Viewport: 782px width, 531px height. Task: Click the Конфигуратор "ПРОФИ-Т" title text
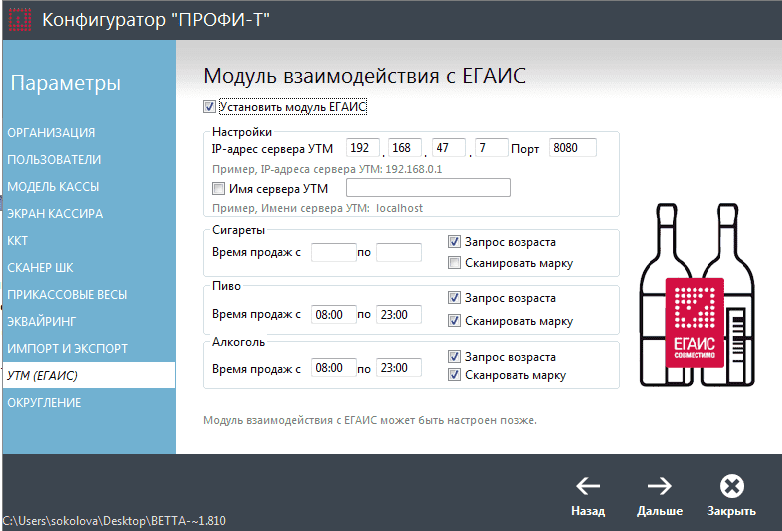tap(156, 20)
